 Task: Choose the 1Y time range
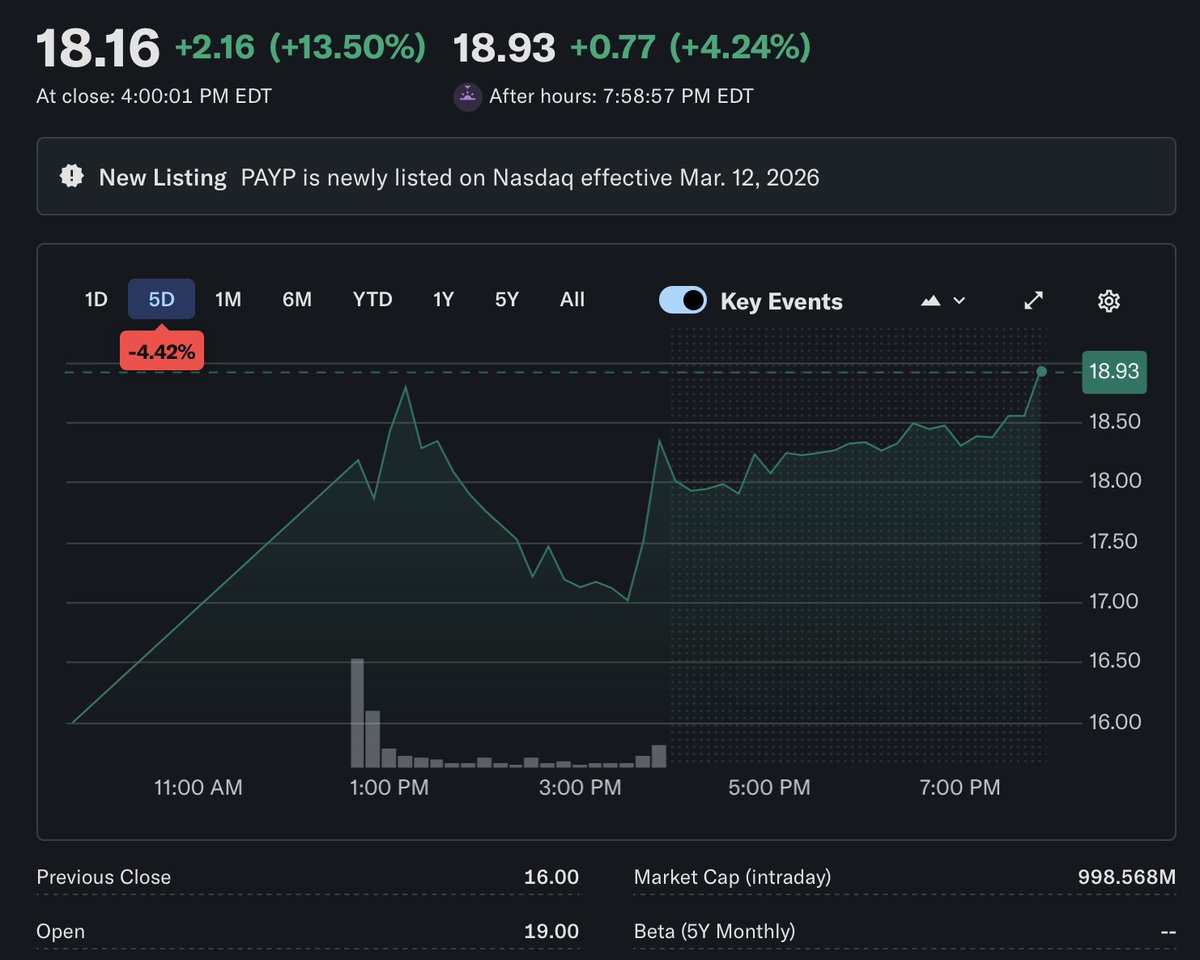click(x=443, y=299)
